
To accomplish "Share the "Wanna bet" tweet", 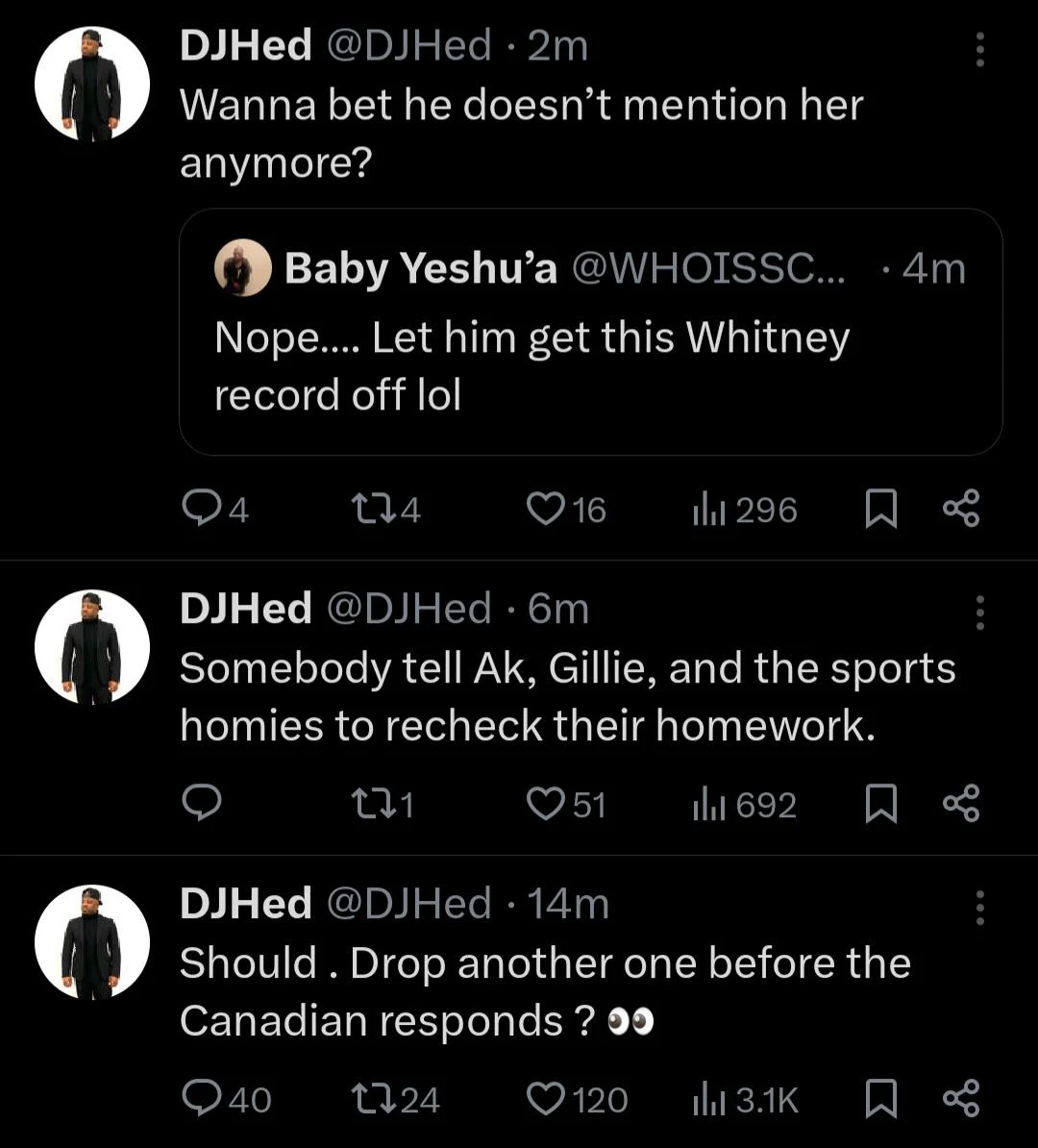I will pyautogui.click(x=960, y=509).
